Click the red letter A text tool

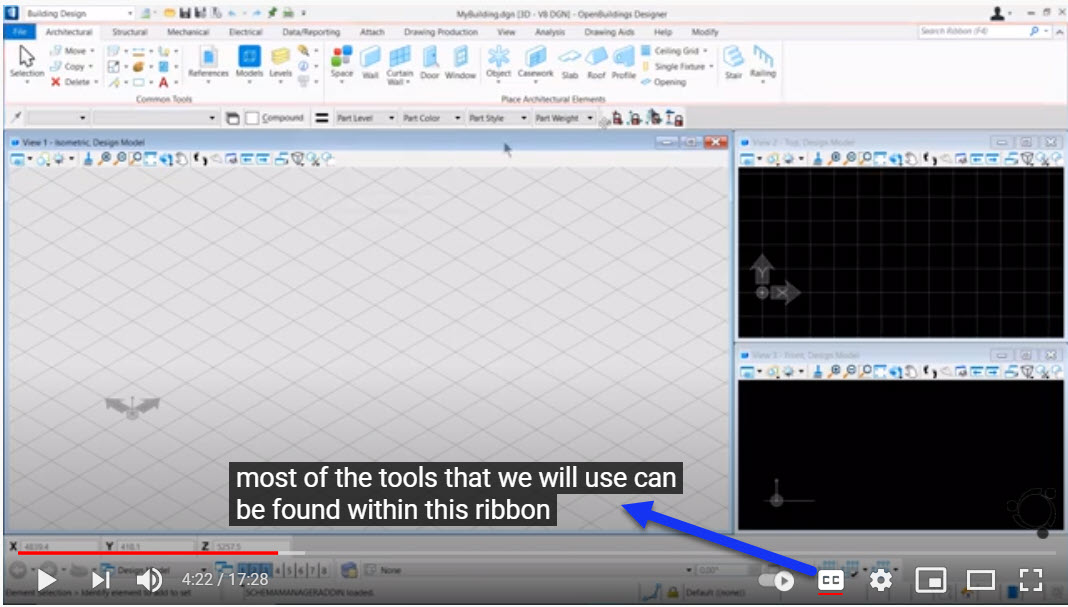[x=163, y=82]
